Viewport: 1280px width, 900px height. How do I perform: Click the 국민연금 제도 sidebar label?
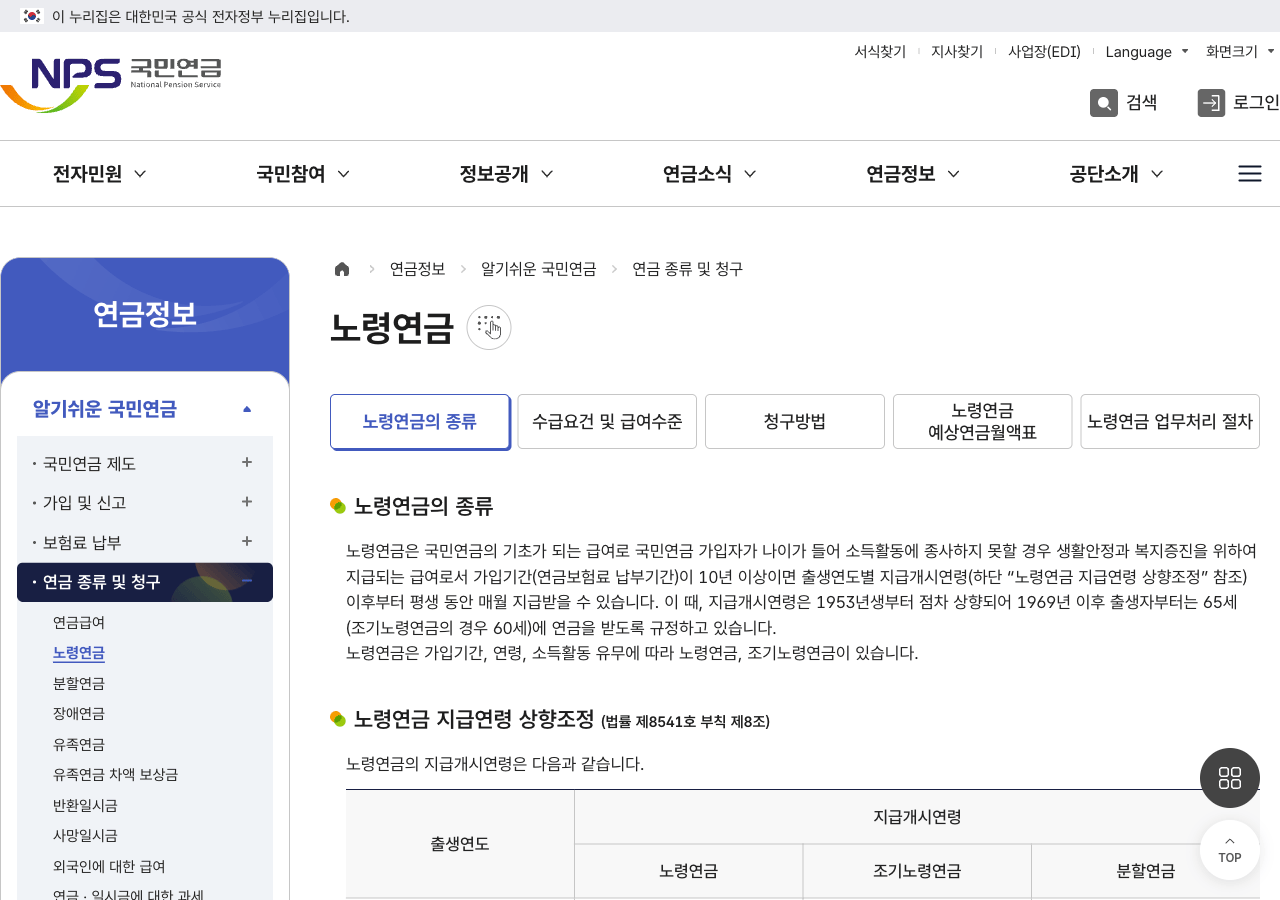pyautogui.click(x=89, y=464)
